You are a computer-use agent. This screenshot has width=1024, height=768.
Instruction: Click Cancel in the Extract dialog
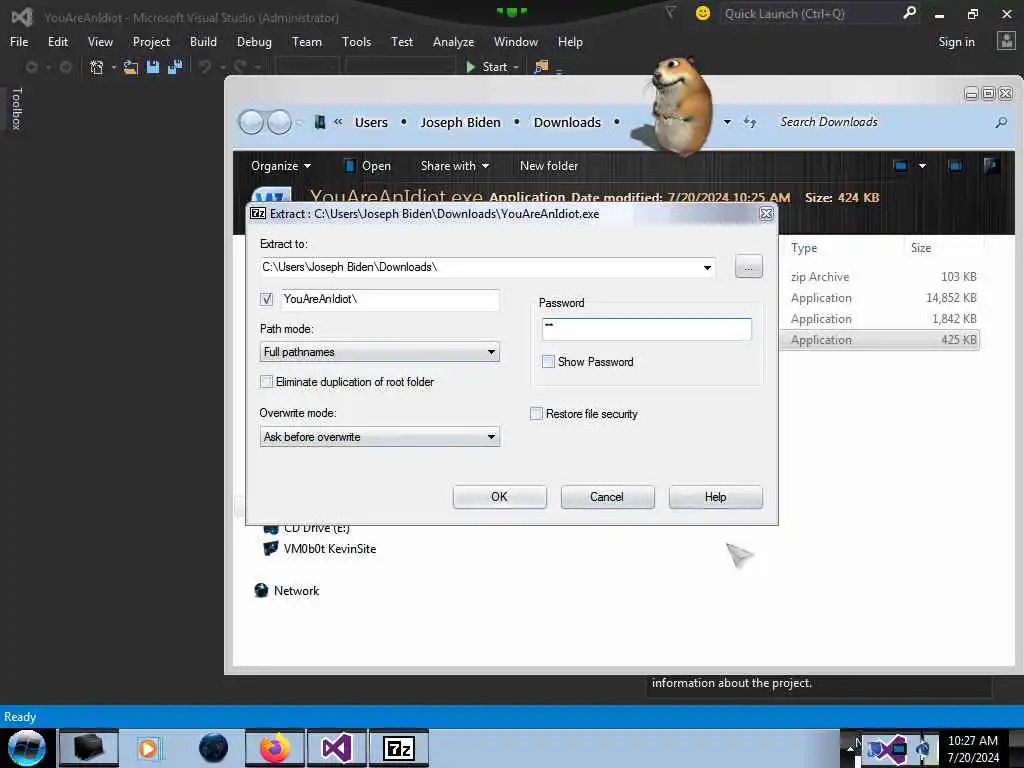(x=607, y=497)
